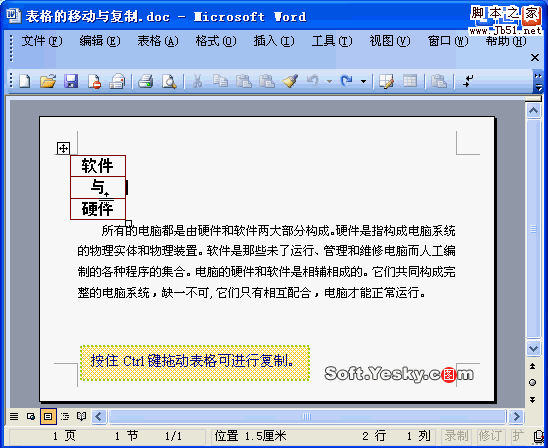Click the Next Page double down arrow

[533, 399]
